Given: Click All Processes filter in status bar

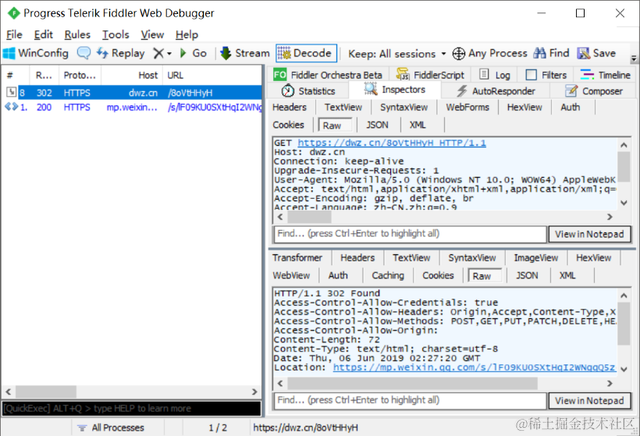Looking at the screenshot, I should (111, 428).
